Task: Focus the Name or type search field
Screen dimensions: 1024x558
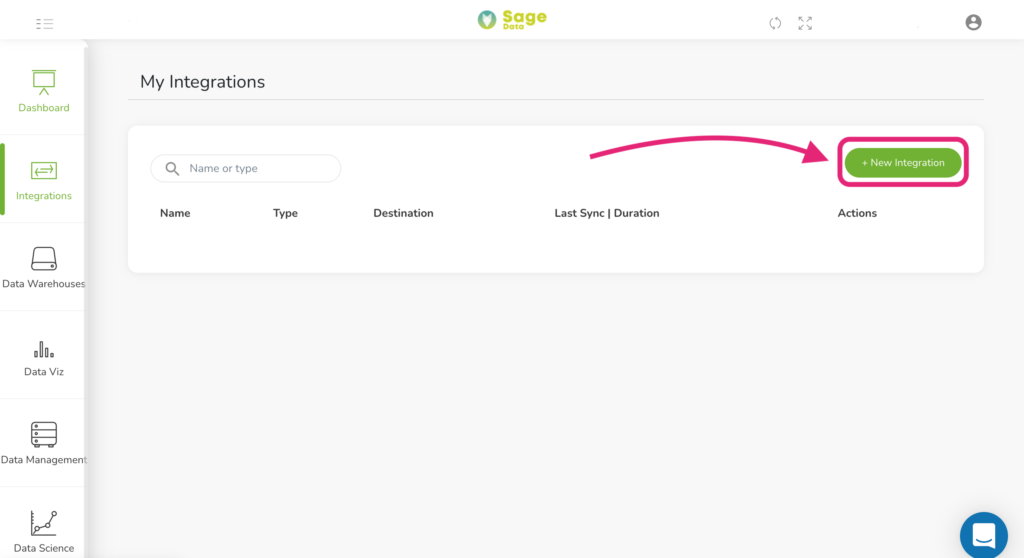Action: click(x=246, y=169)
